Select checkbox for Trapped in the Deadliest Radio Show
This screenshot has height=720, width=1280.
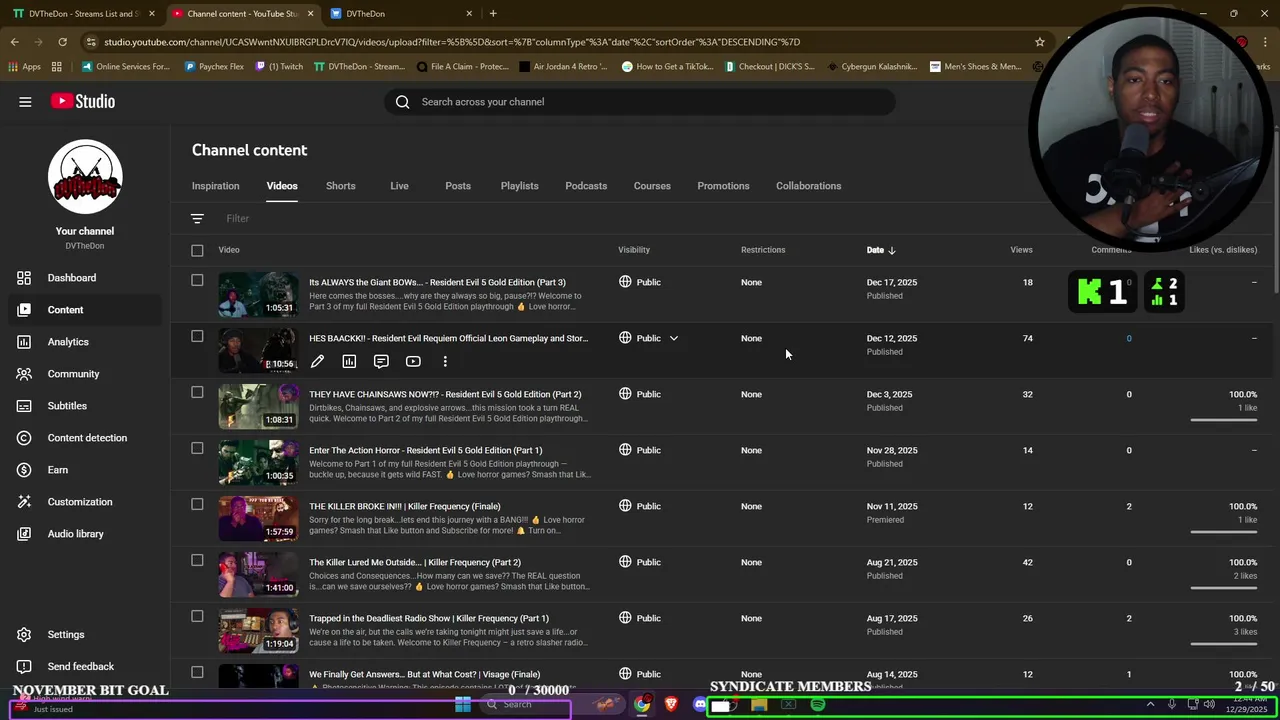[x=197, y=616]
